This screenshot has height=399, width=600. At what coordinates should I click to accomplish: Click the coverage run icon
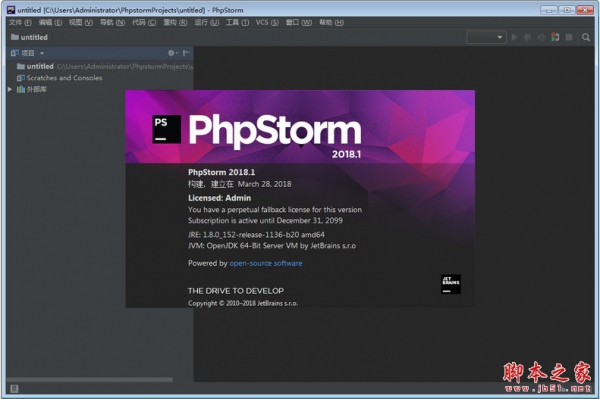point(541,37)
